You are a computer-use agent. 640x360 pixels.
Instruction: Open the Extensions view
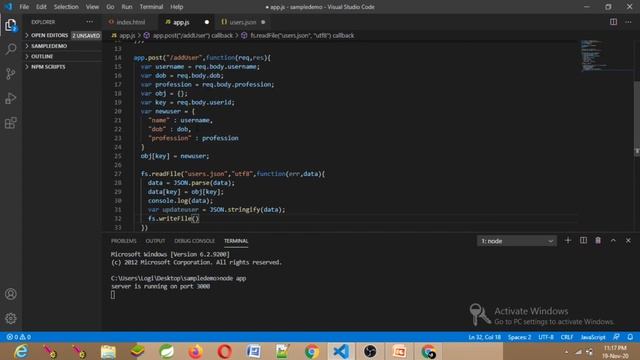tap(11, 123)
